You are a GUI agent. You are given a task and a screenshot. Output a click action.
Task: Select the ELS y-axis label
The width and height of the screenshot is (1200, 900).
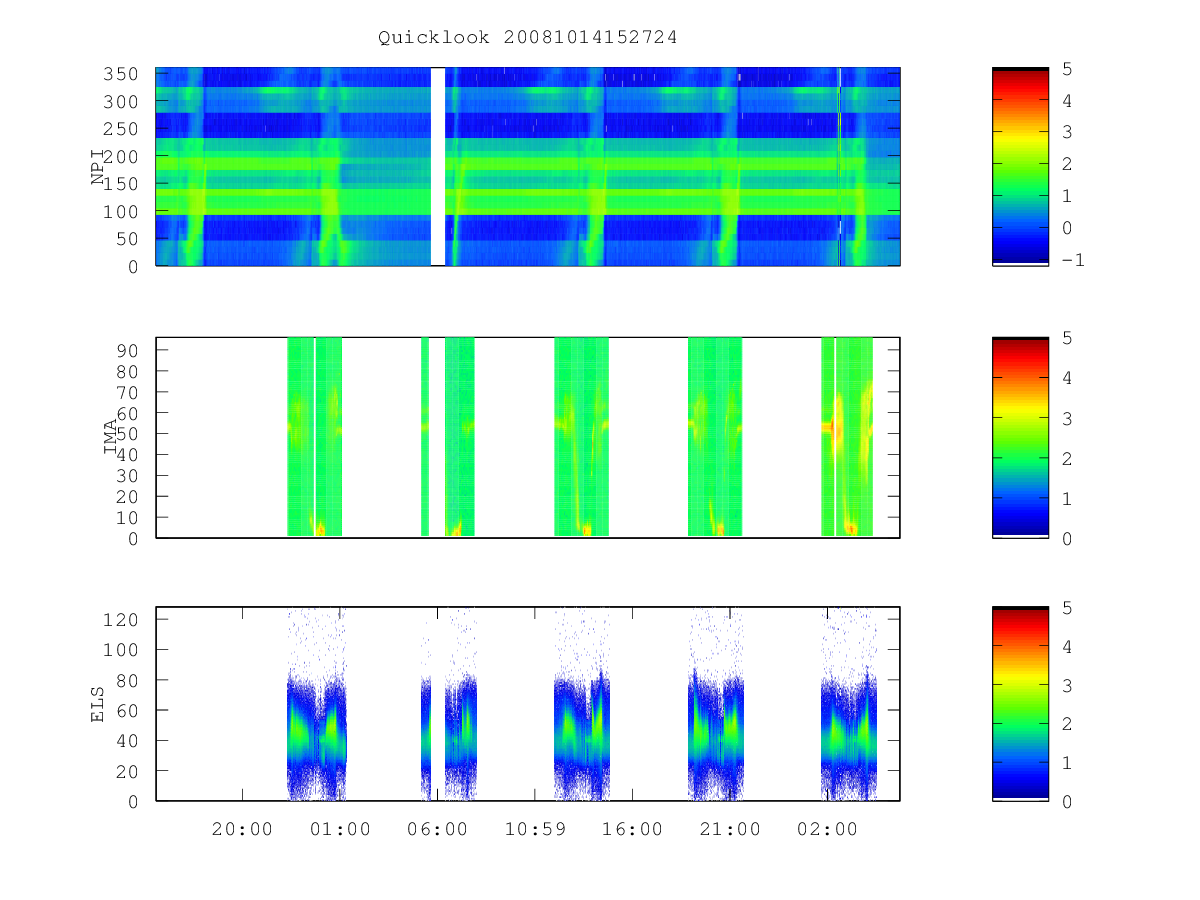pos(99,703)
